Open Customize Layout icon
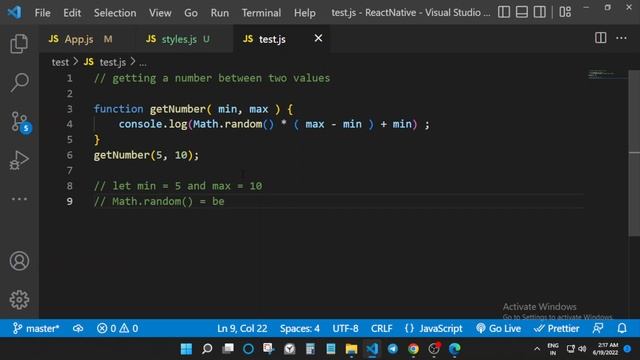Viewport: 640px width, 360px height. tap(565, 12)
